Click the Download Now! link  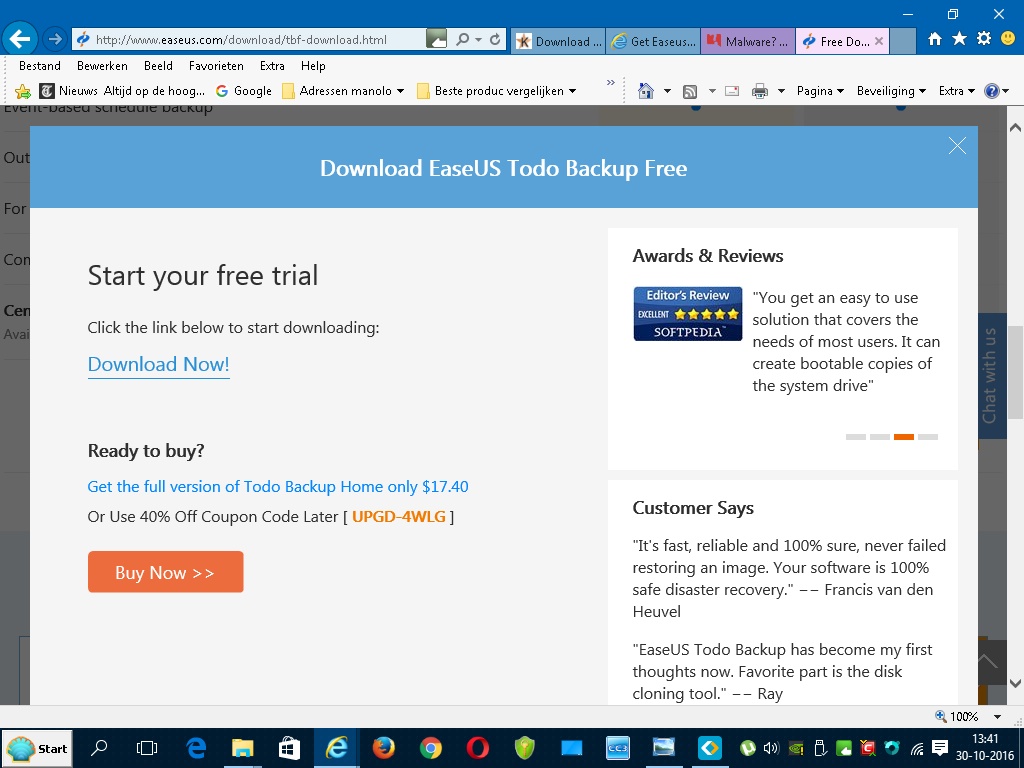point(159,364)
